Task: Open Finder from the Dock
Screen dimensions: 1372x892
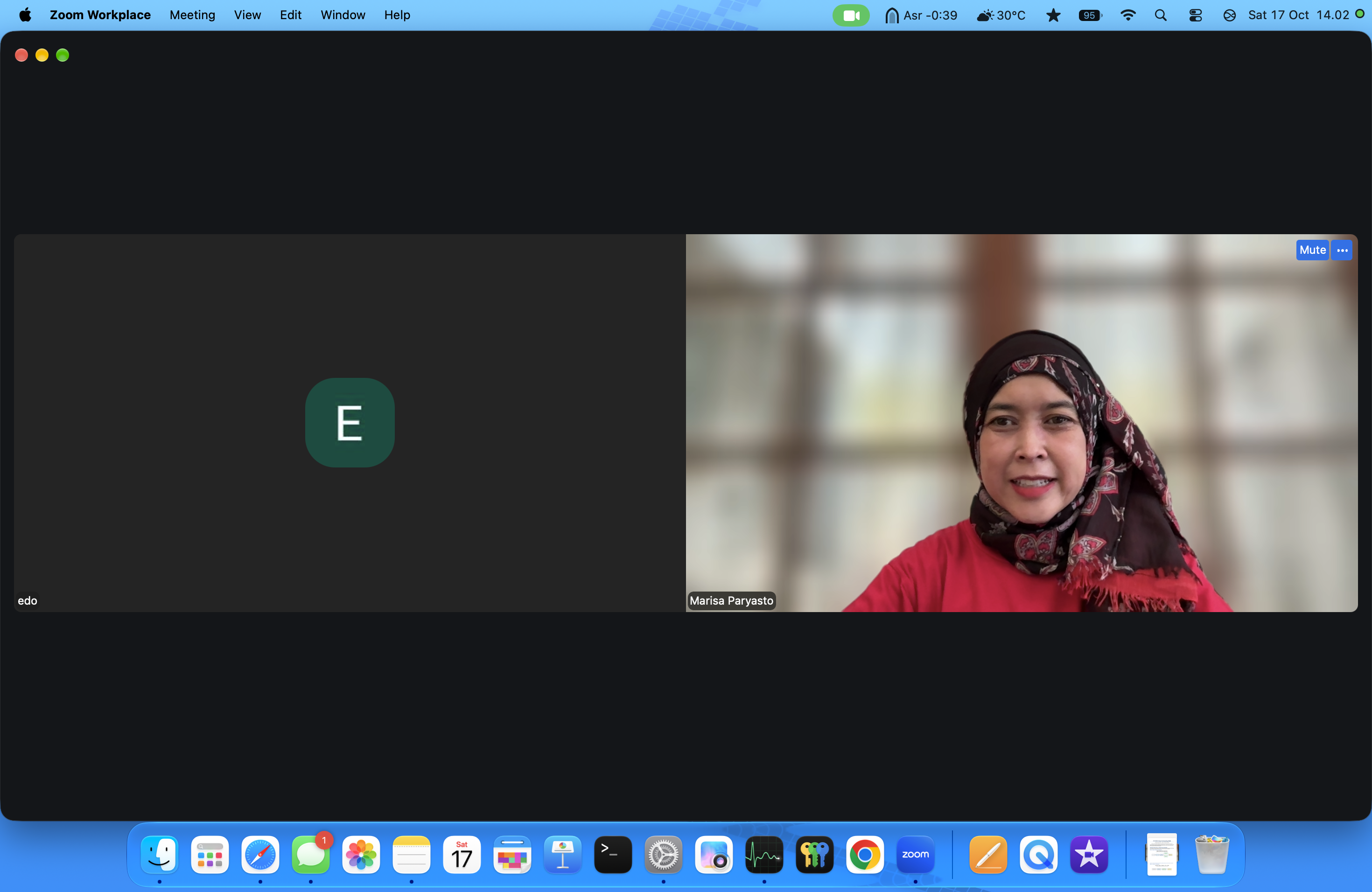Action: point(160,854)
